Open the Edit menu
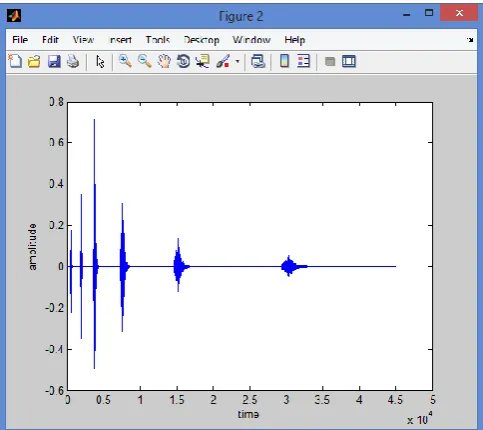Screen dimensions: 483x430 tap(50, 40)
